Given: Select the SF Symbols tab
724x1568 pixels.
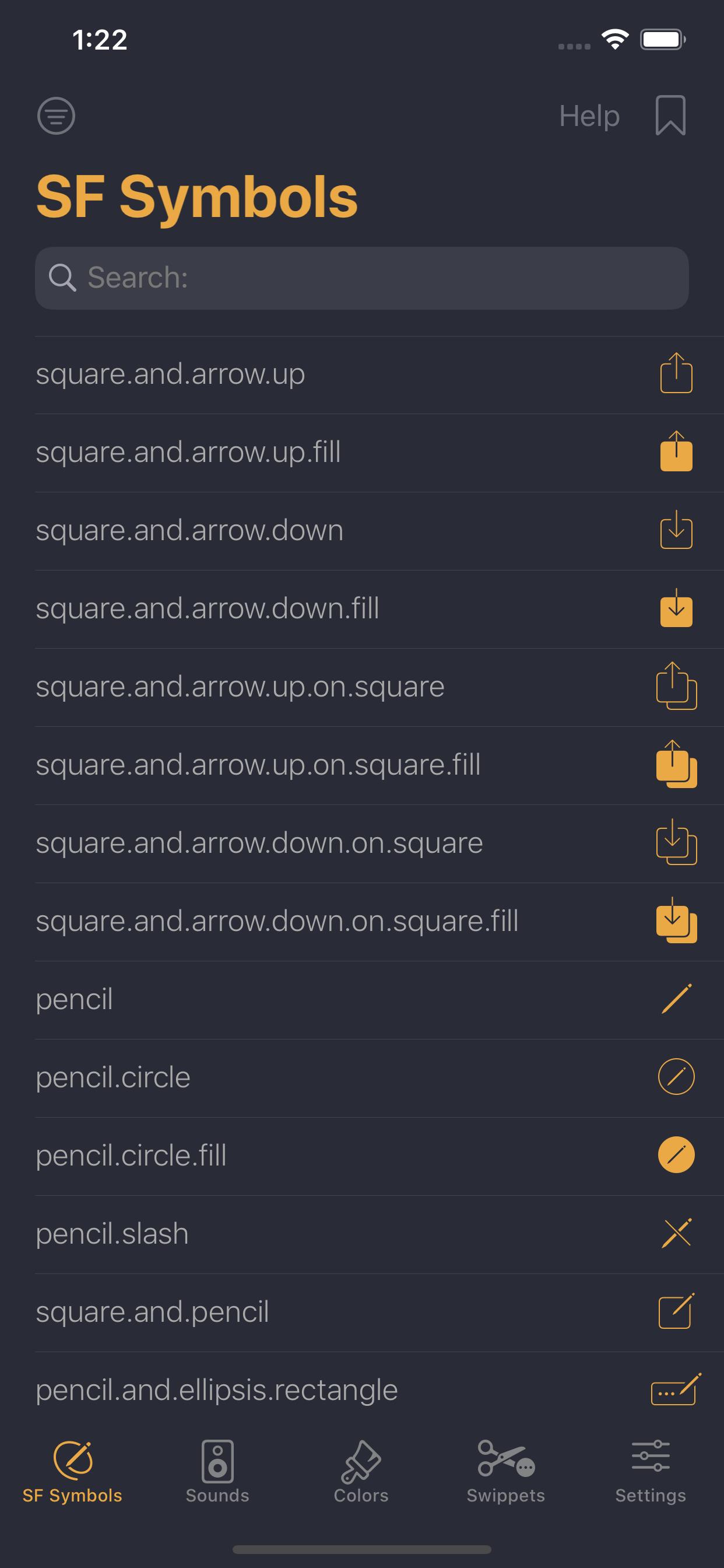Looking at the screenshot, I should tap(72, 1471).
